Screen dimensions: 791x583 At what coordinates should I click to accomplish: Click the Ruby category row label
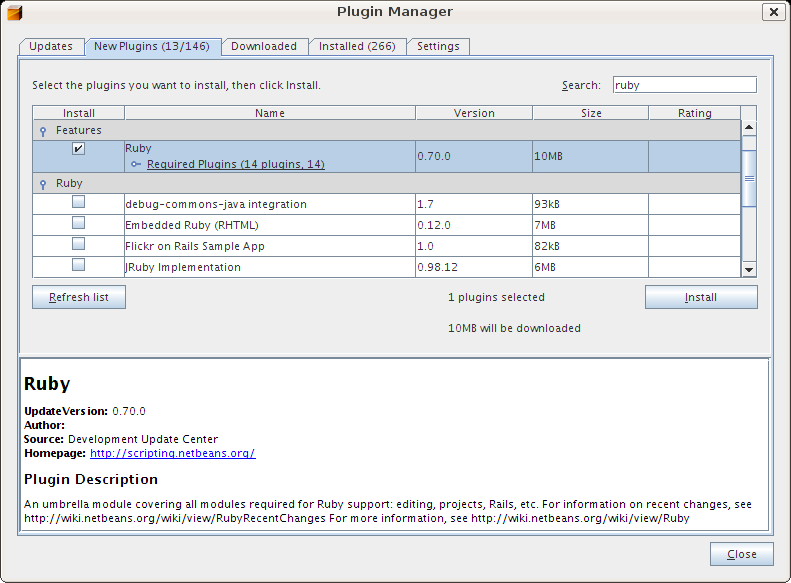pyautogui.click(x=69, y=183)
